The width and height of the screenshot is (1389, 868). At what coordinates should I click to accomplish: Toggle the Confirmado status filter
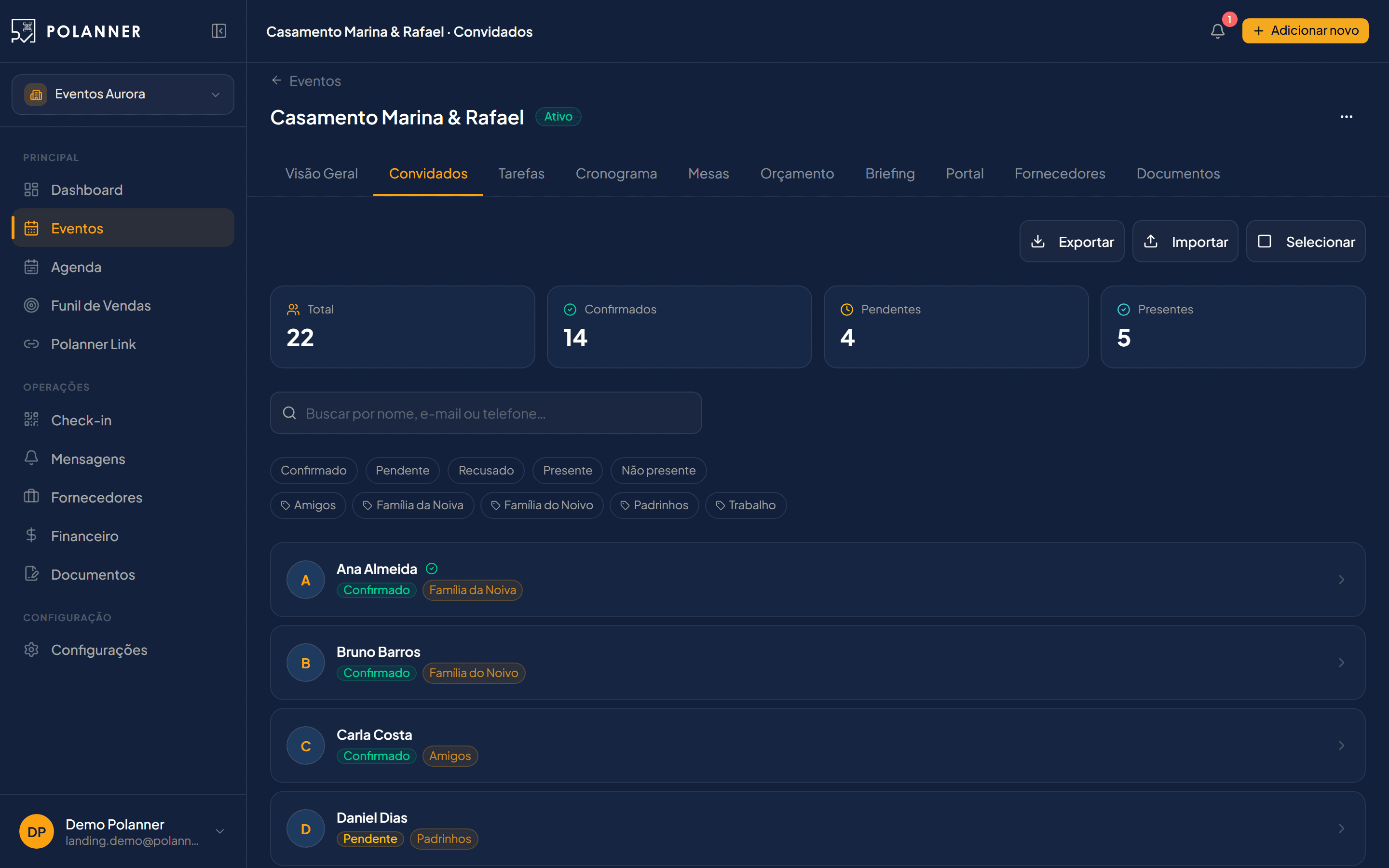pos(313,471)
